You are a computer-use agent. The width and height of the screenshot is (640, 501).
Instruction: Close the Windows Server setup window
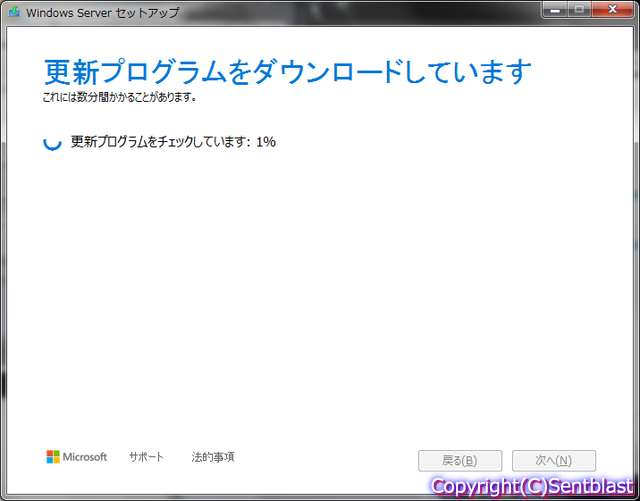[612, 10]
